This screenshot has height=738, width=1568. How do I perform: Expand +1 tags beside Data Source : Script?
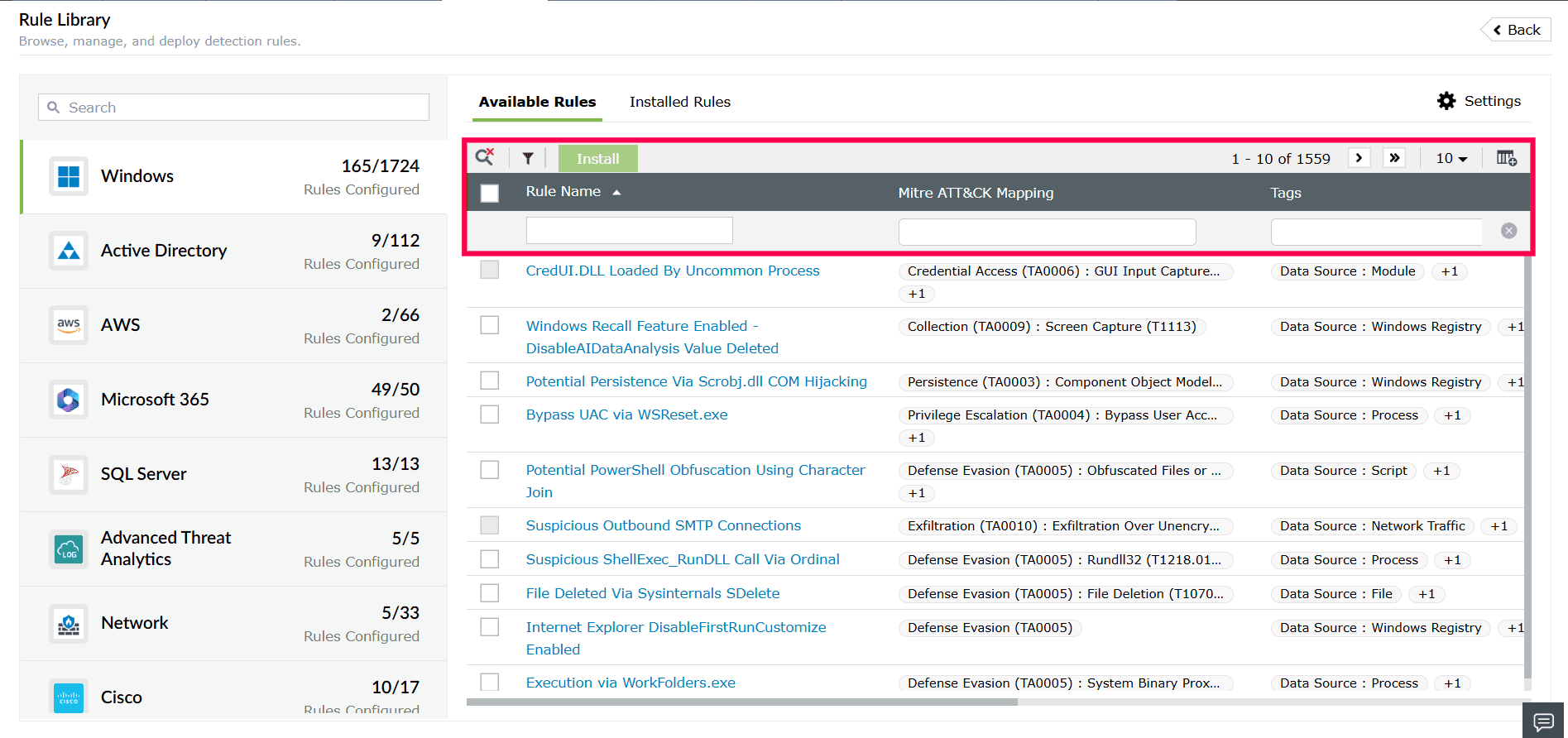click(x=1442, y=471)
